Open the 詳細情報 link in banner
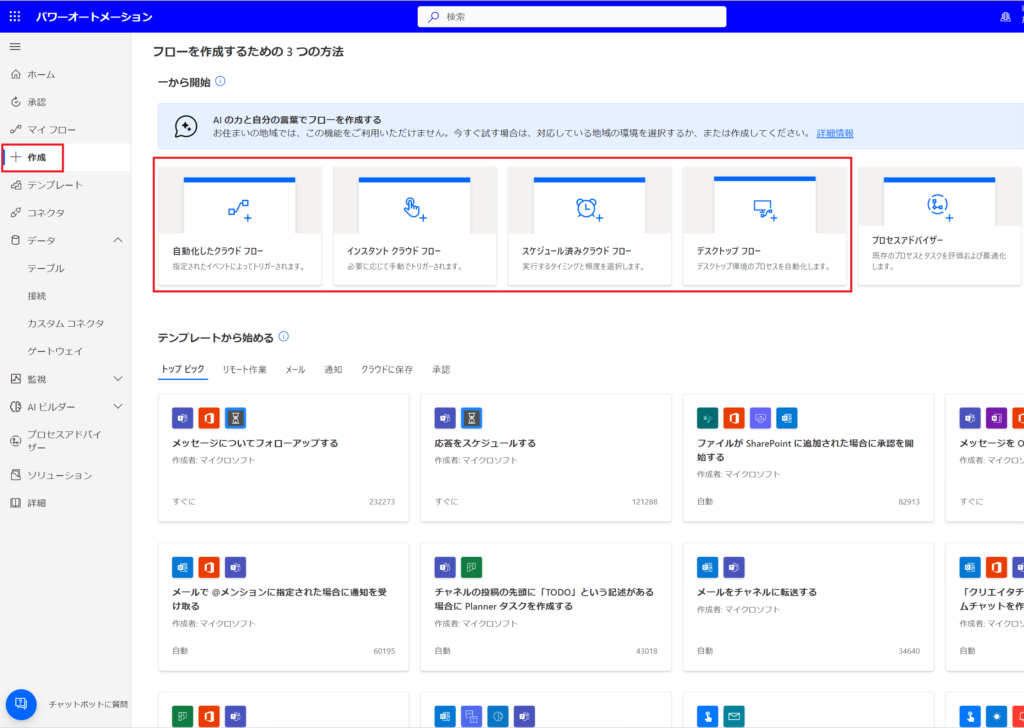 tap(834, 133)
